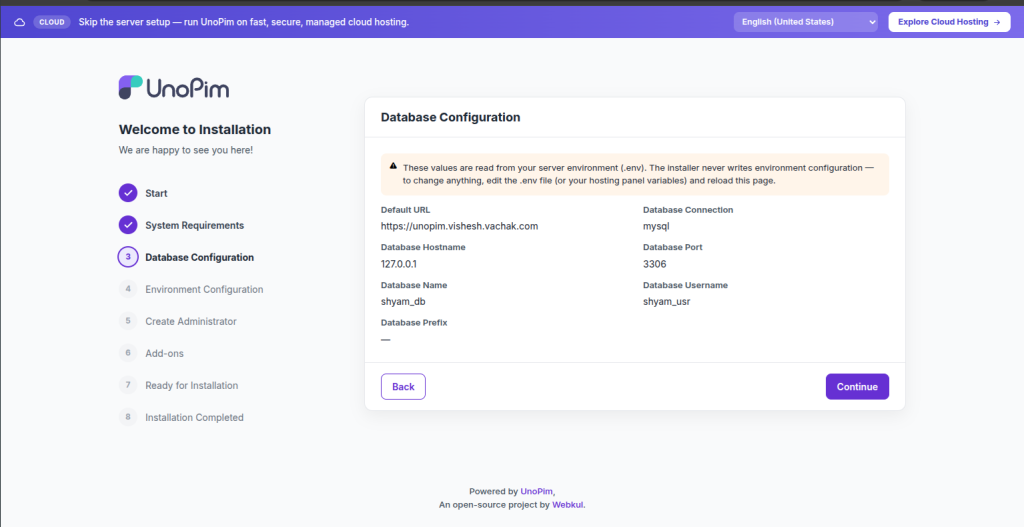
Task: Open the Webkul footer link
Action: pyautogui.click(x=568, y=505)
